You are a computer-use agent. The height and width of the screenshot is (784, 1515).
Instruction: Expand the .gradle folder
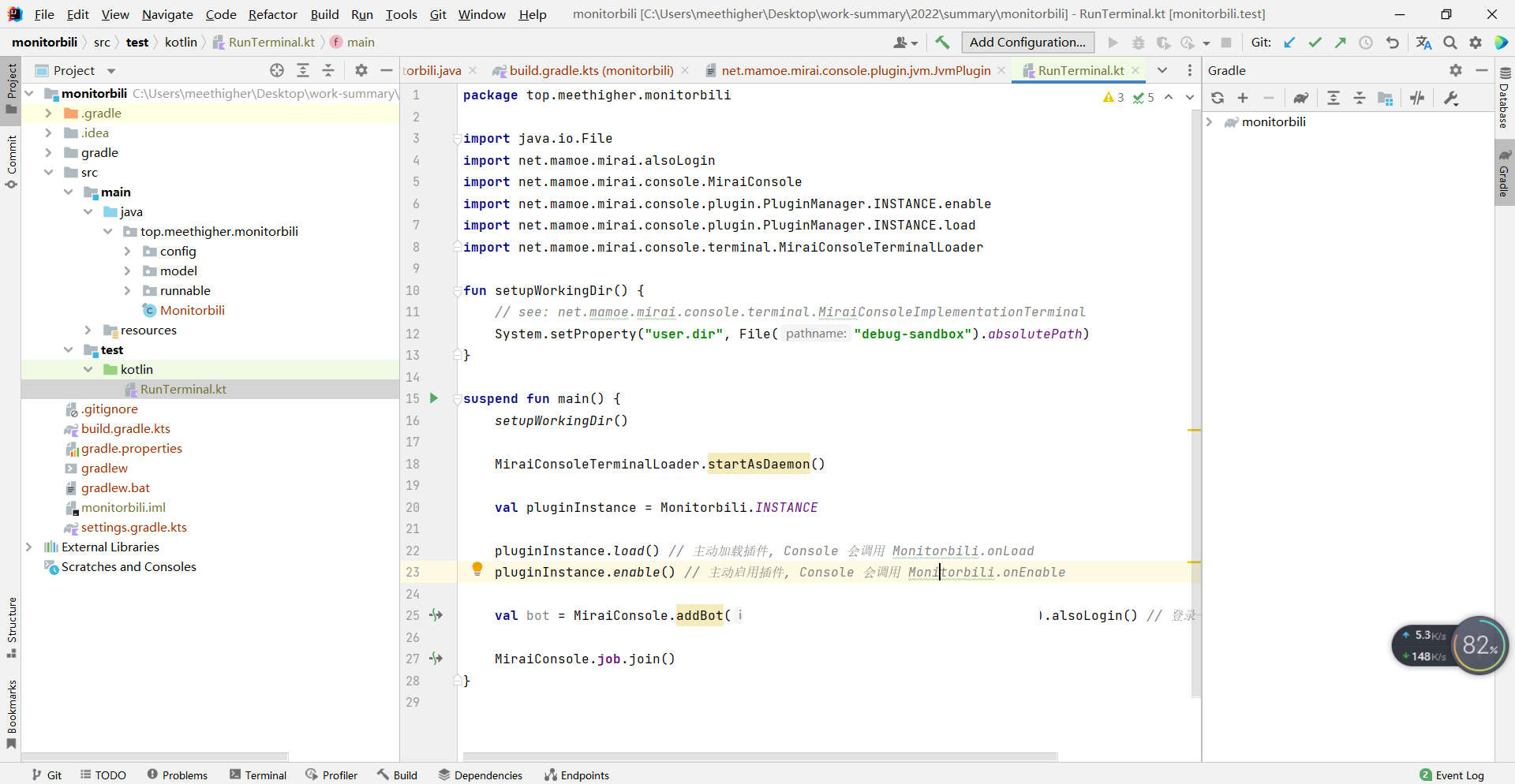click(x=48, y=114)
